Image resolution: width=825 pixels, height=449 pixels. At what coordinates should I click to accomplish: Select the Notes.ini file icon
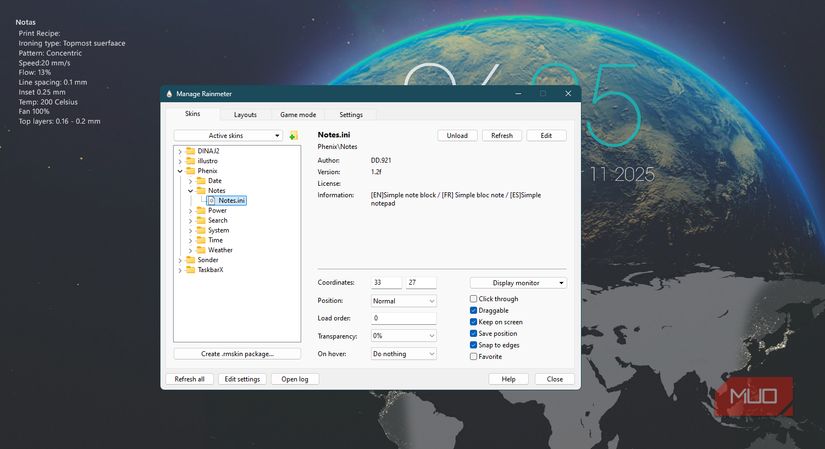(212, 201)
